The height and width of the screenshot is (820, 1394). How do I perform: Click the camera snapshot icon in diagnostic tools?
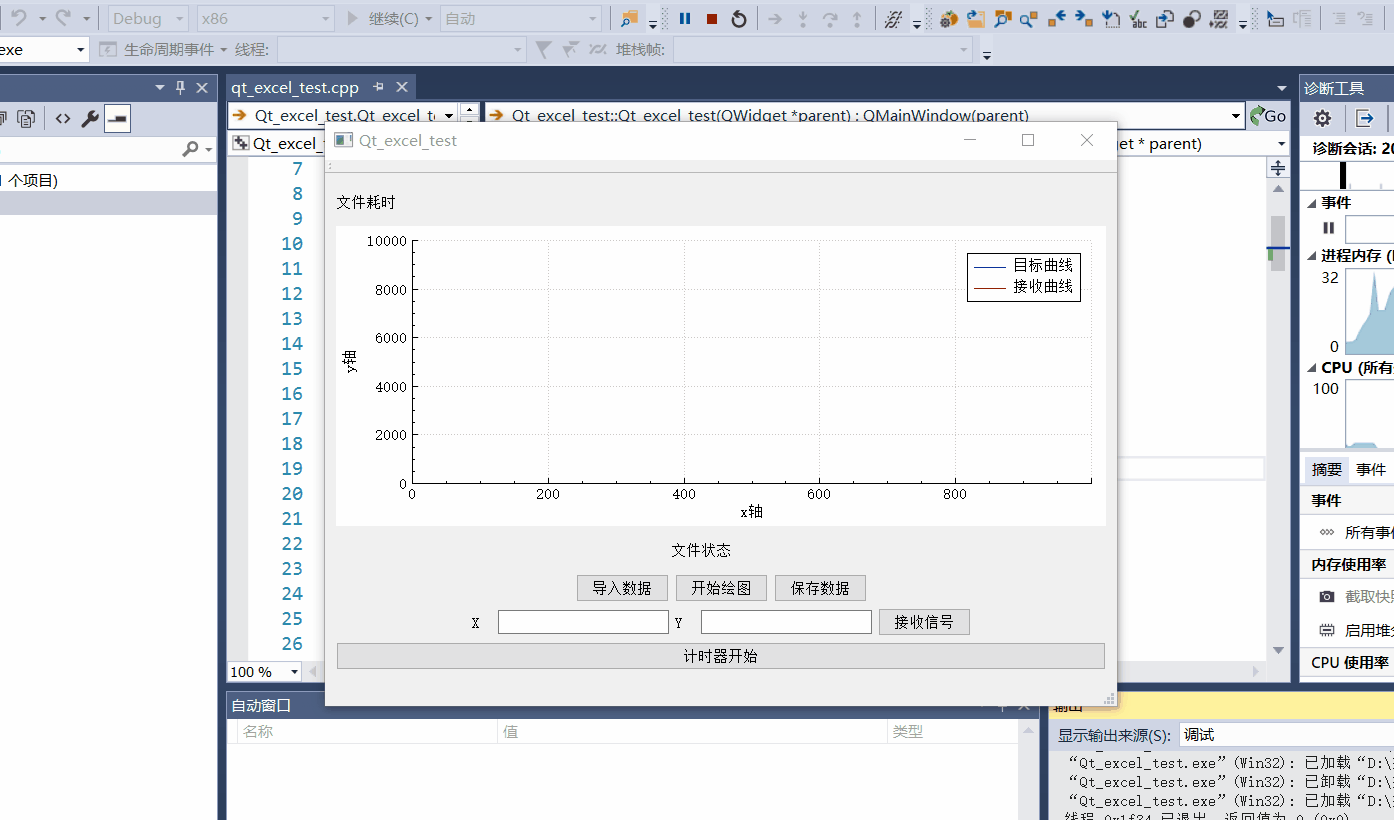click(x=1327, y=596)
